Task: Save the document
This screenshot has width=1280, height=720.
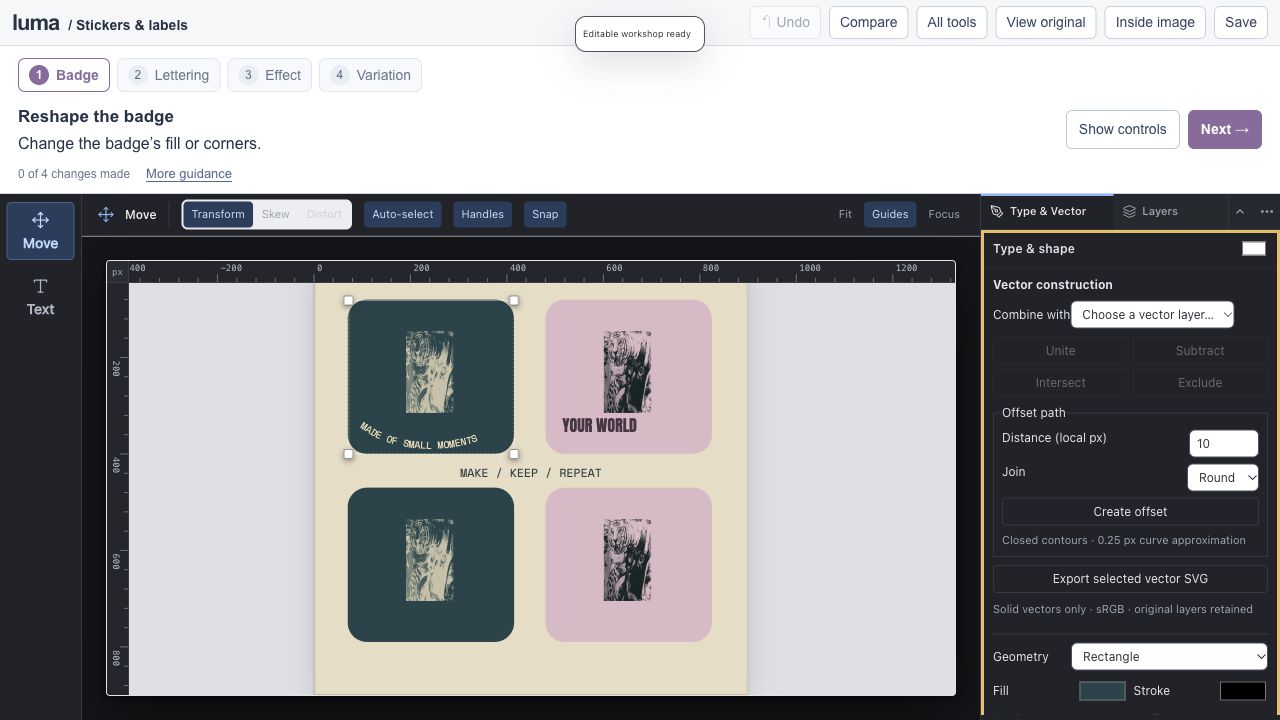Action: click(1241, 22)
